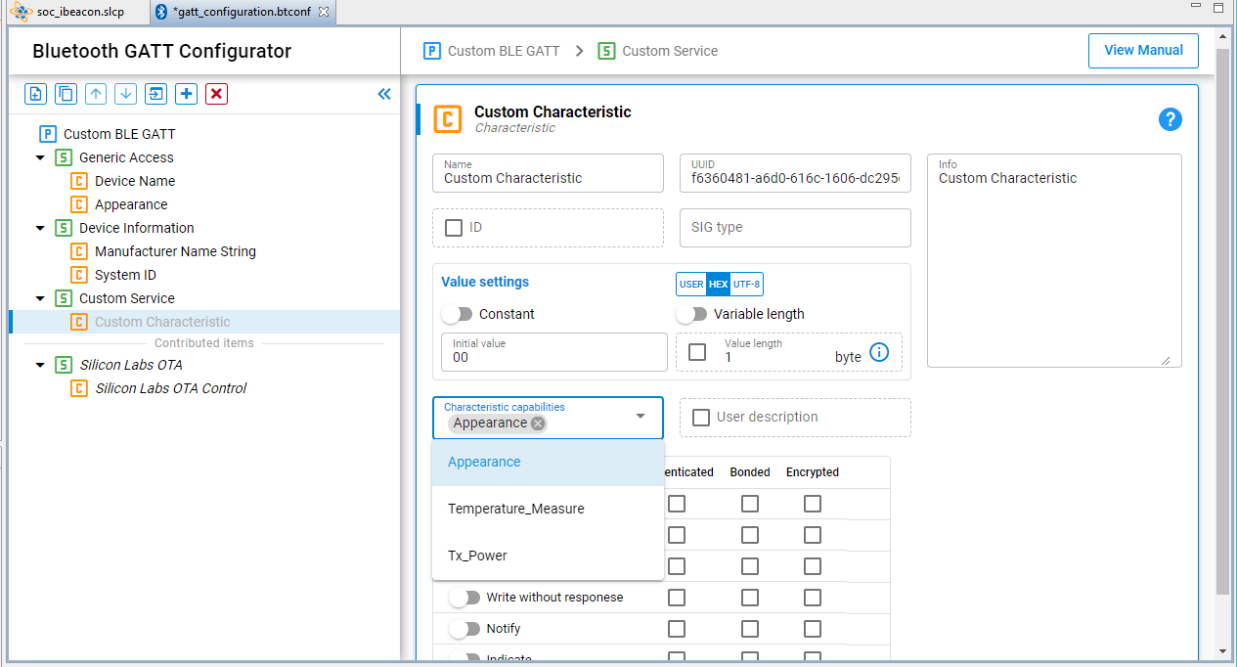Click the value length info icon
1237x667 pixels.
click(879, 352)
